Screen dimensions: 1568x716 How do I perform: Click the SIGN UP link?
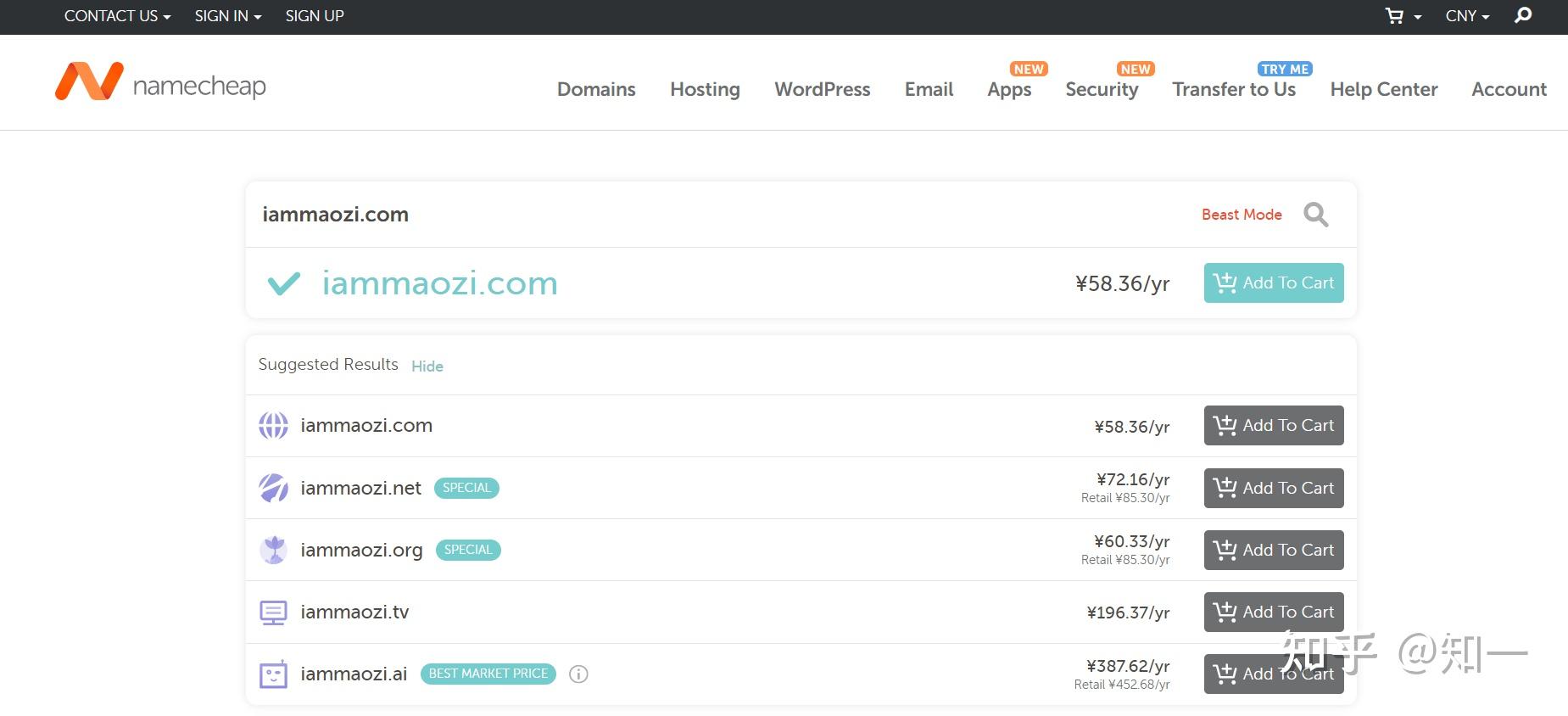(315, 16)
